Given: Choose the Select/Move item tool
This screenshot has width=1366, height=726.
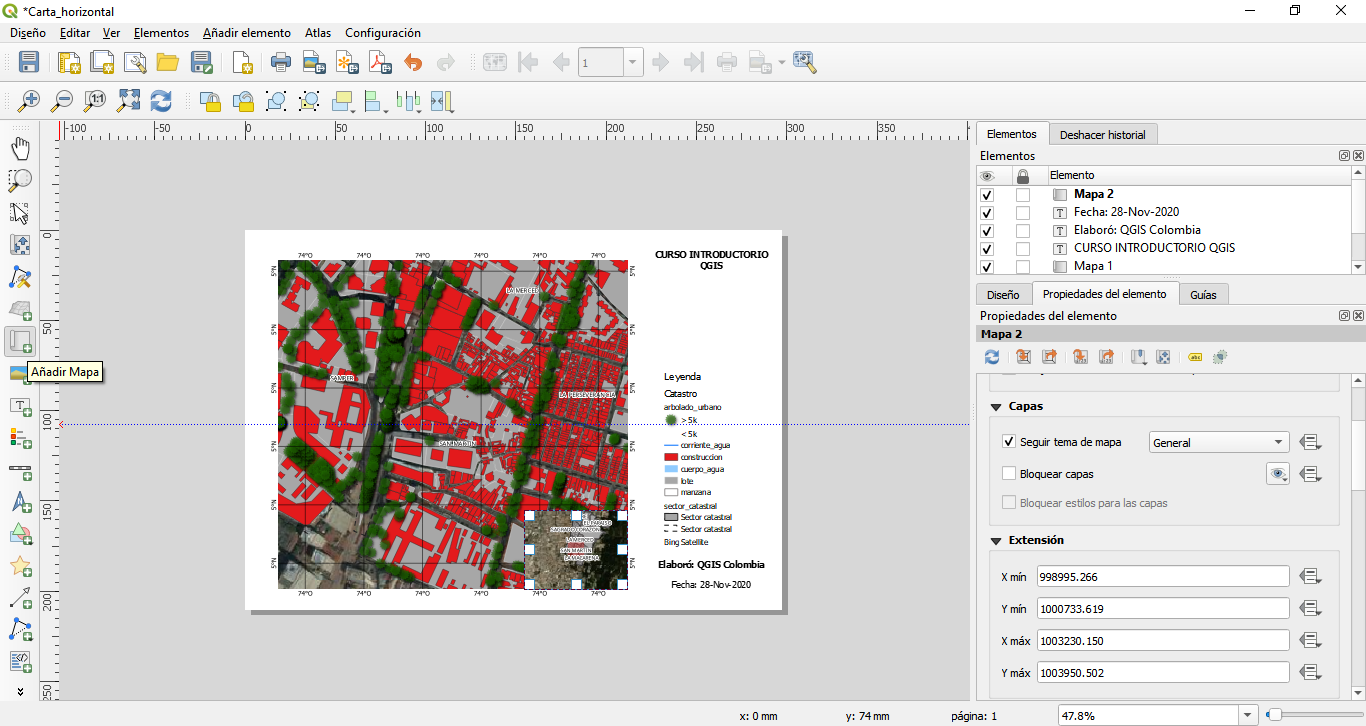Looking at the screenshot, I should (20, 213).
